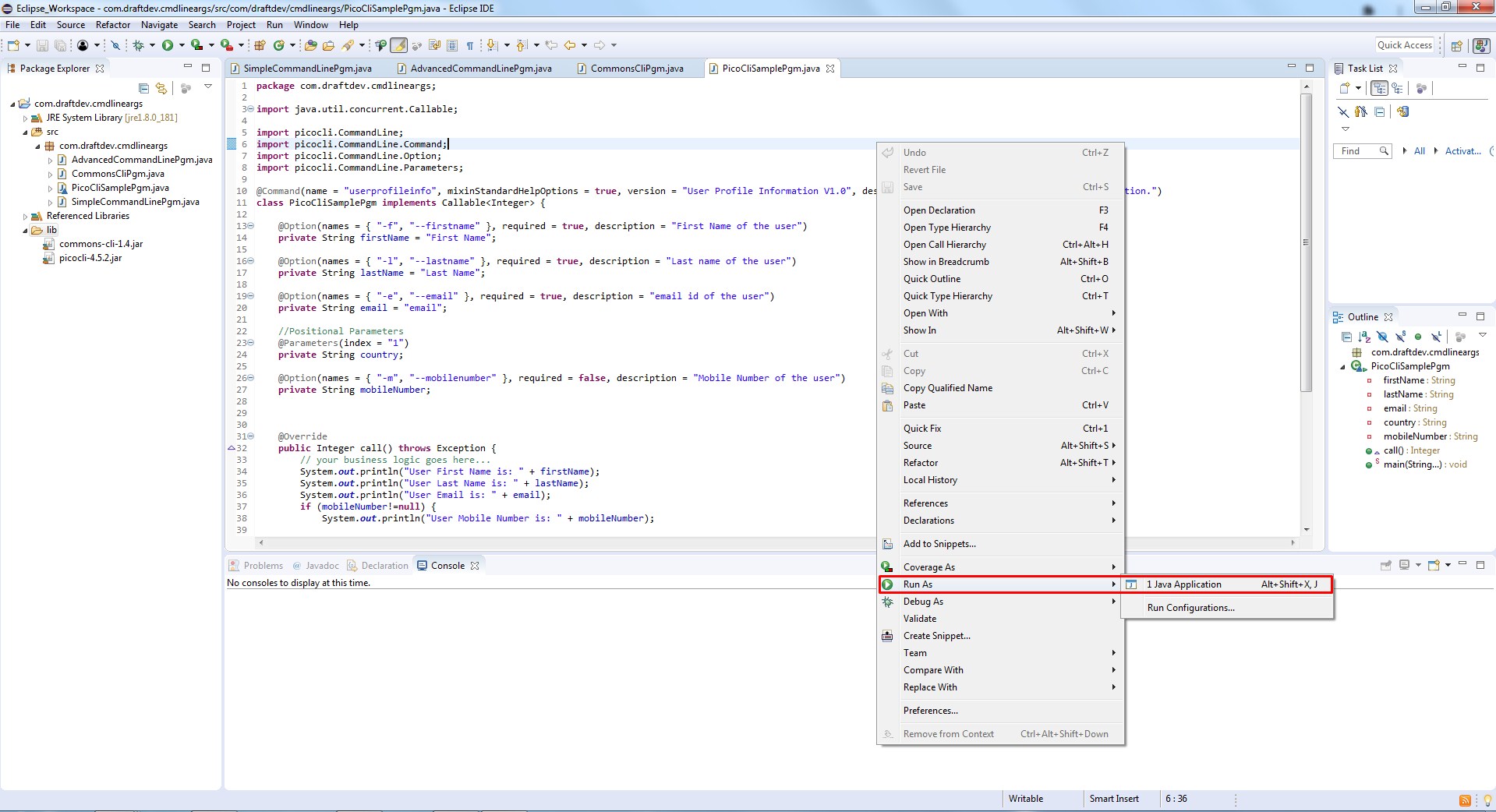Sort Outline members alphabetically

coord(1363,337)
